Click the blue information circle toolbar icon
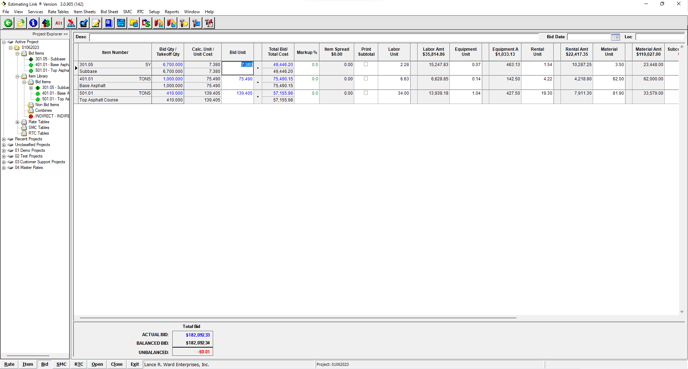The width and height of the screenshot is (688, 369). click(x=33, y=23)
